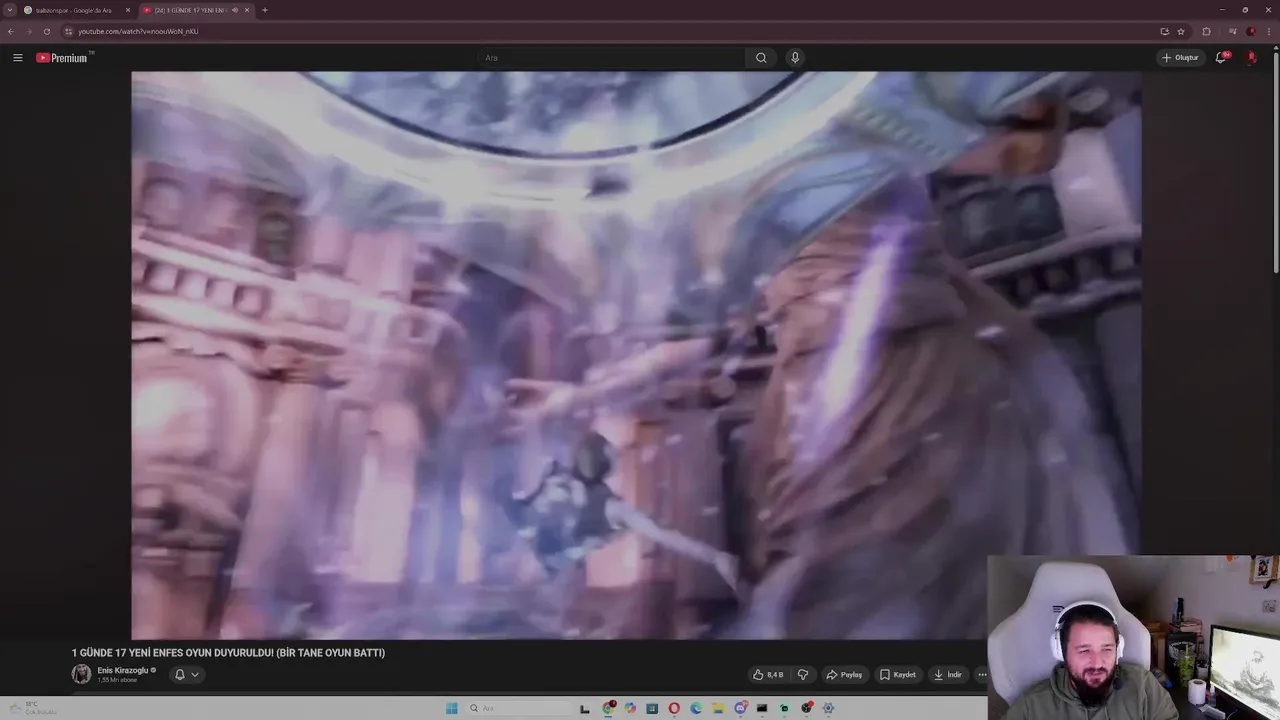This screenshot has width=1280, height=720.
Task: Open weather widget on the taskbar
Action: click(35, 708)
